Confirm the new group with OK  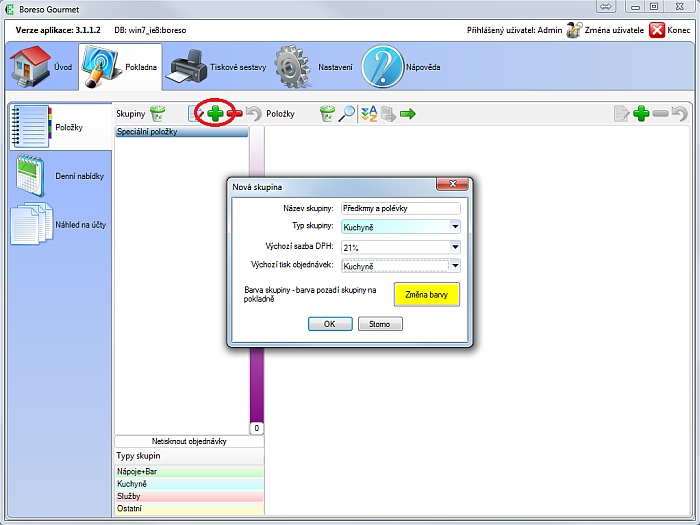329,324
